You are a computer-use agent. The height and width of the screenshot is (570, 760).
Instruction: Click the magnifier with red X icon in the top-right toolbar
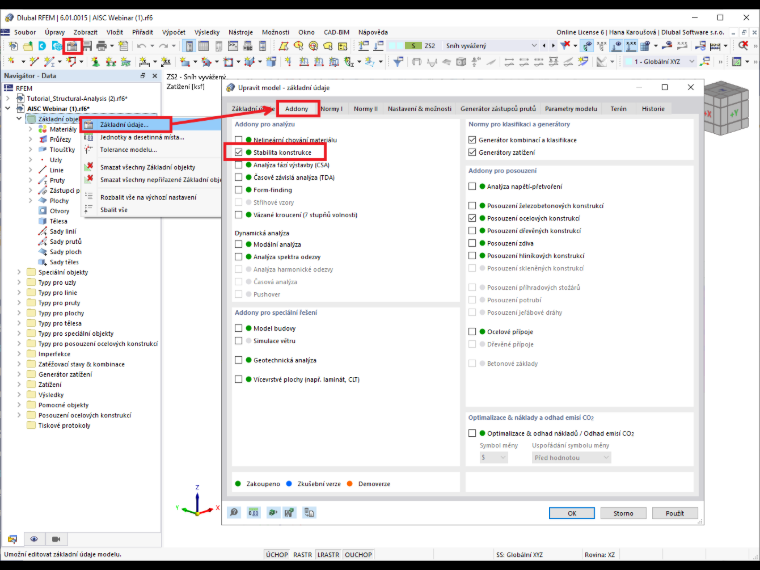pyautogui.click(x=744, y=46)
